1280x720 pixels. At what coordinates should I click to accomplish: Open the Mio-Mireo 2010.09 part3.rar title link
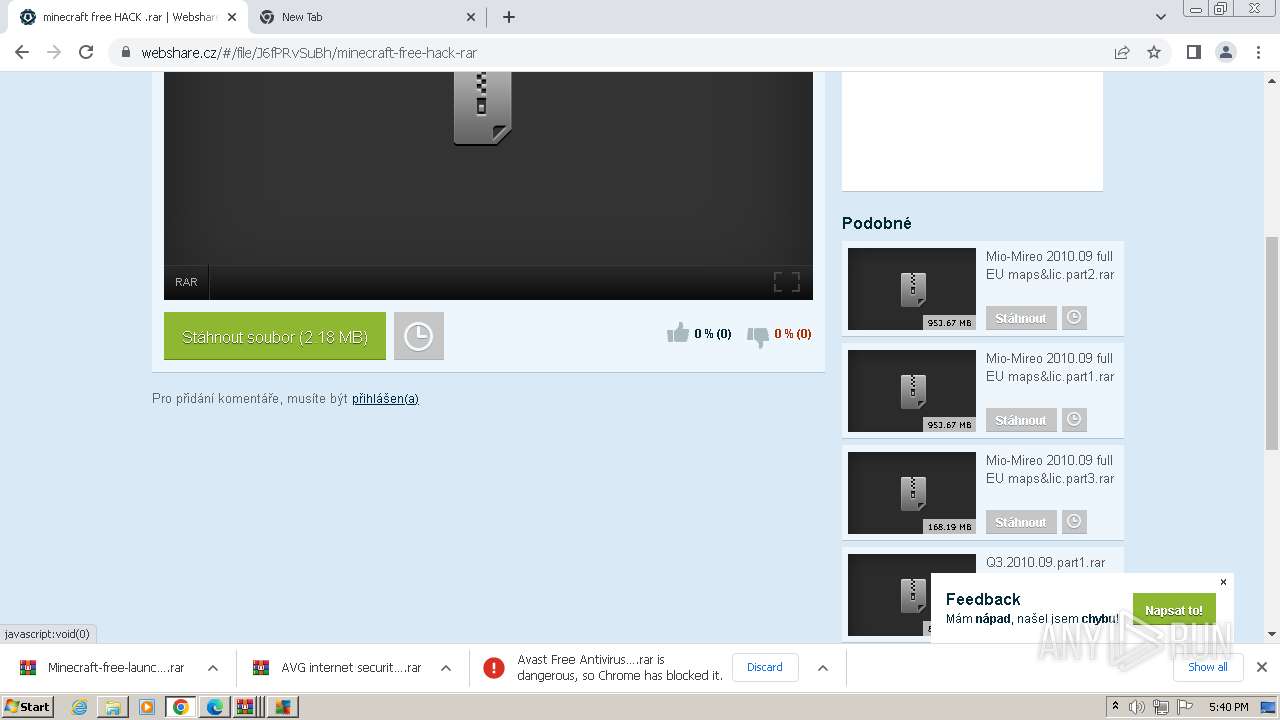click(x=1050, y=470)
